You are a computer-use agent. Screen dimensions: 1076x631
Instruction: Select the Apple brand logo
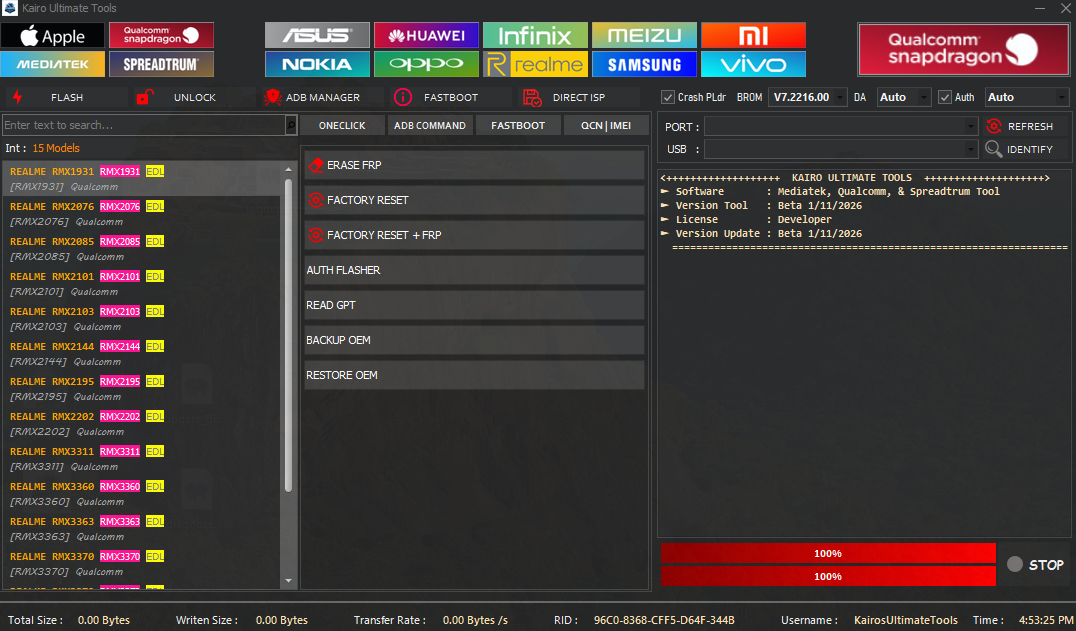pos(52,36)
